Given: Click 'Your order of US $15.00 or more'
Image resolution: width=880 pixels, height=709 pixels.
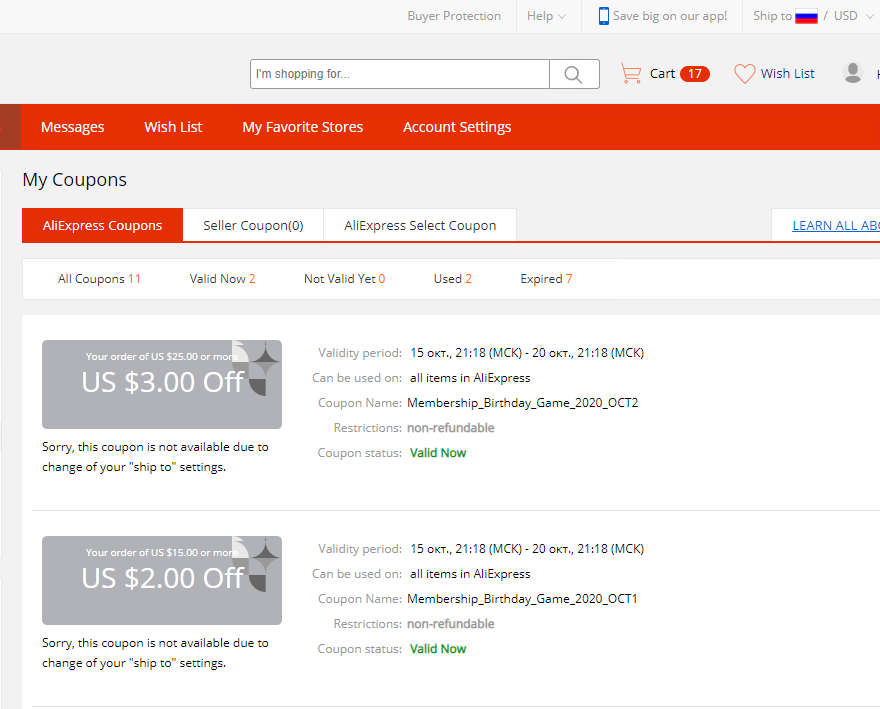Looking at the screenshot, I should click(162, 552).
